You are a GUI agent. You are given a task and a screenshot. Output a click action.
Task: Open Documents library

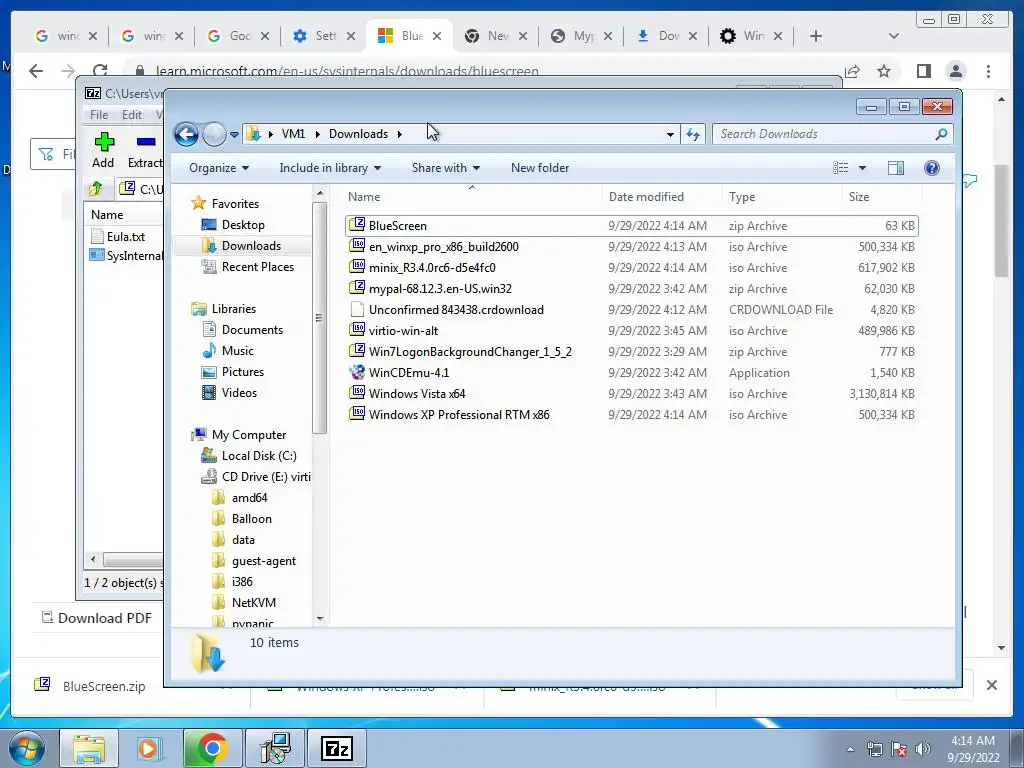[x=252, y=330]
